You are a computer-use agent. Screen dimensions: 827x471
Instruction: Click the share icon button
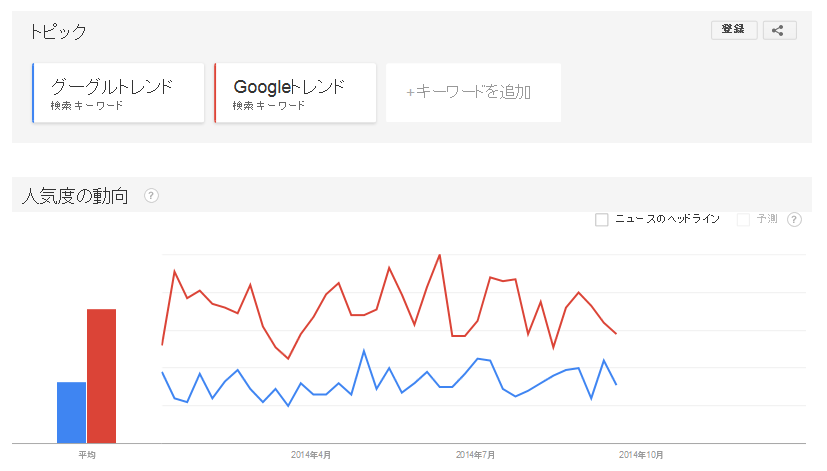tap(779, 30)
